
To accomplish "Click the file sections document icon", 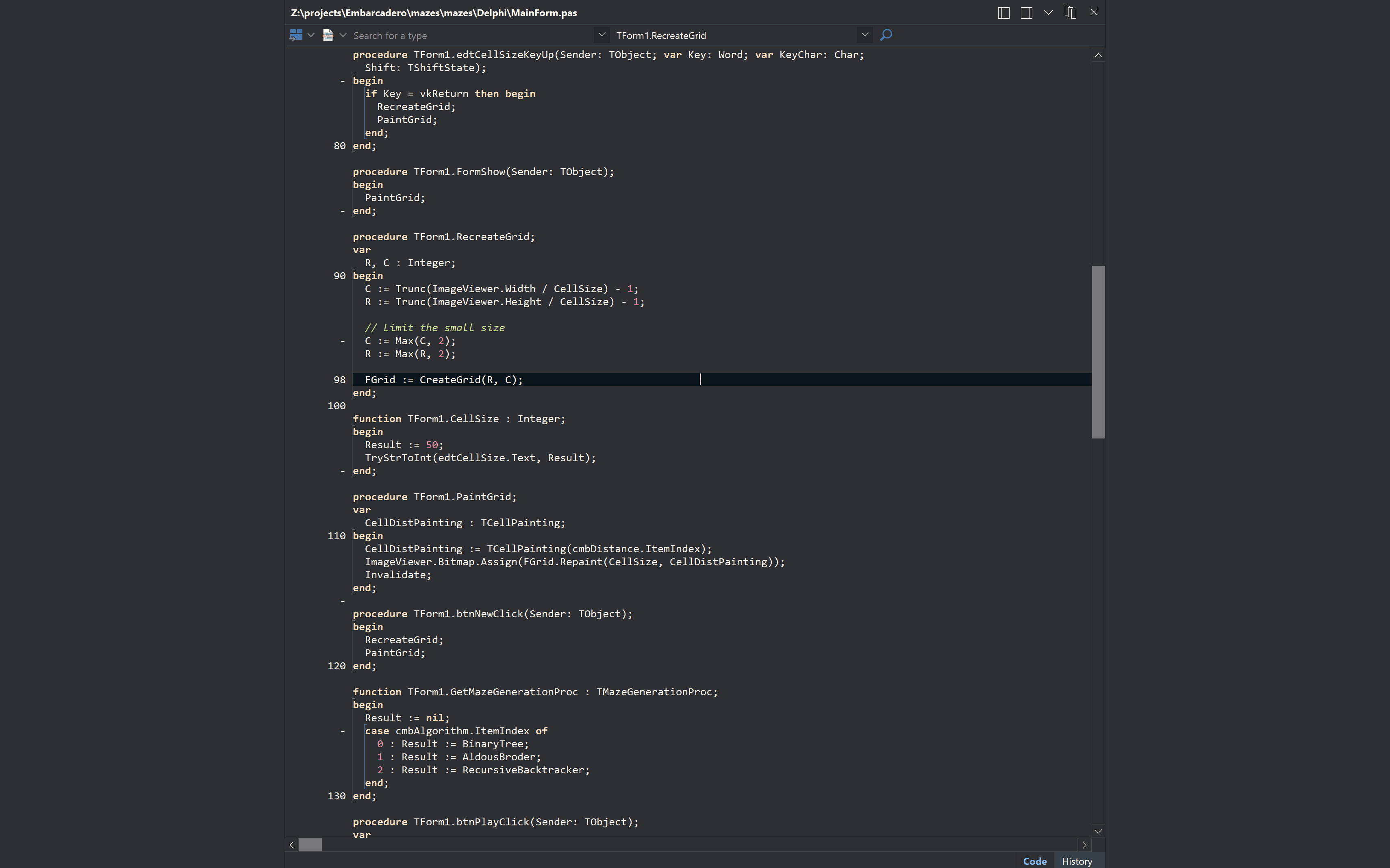I will tap(328, 35).
